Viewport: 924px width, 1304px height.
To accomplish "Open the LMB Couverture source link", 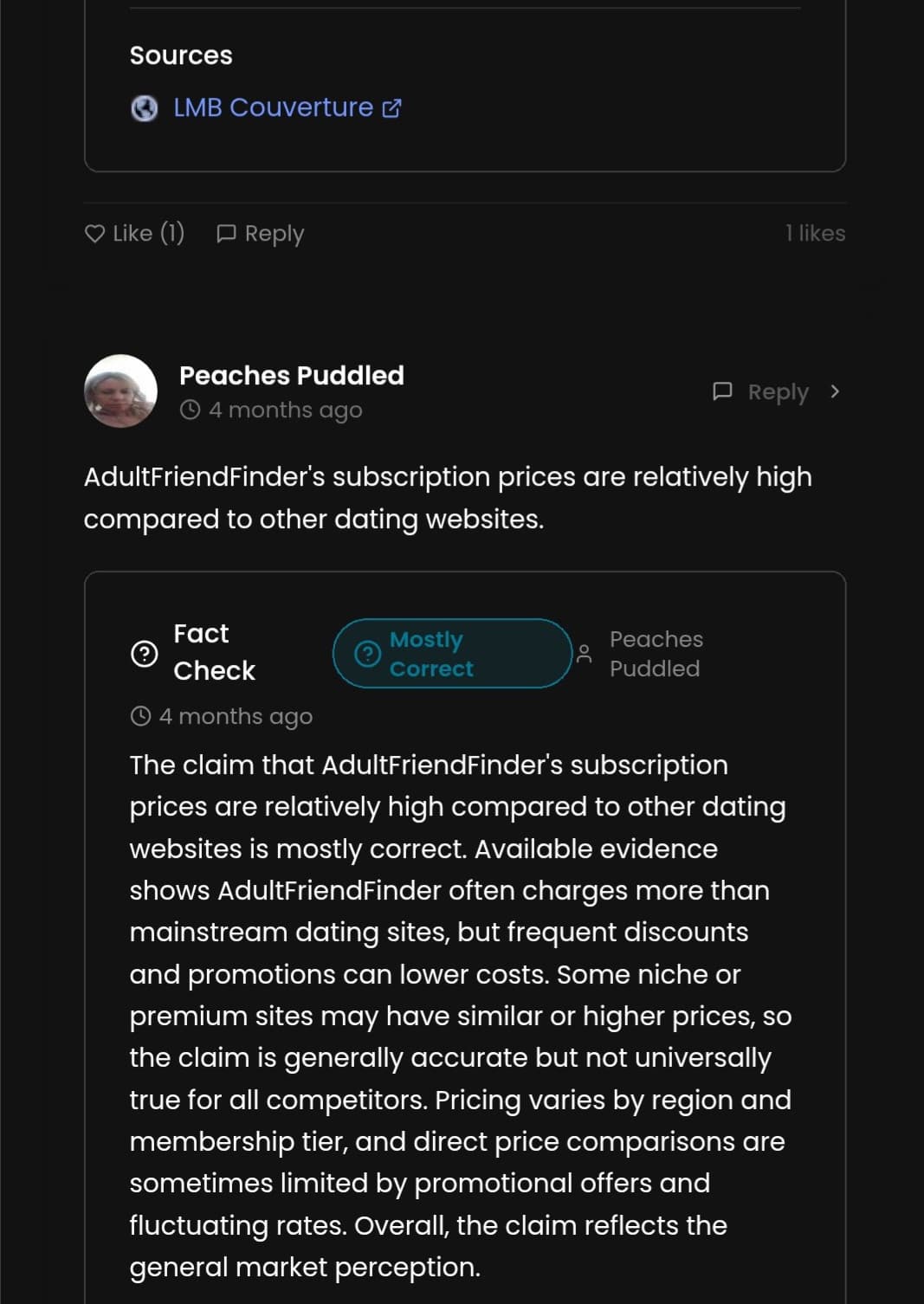I will point(273,107).
